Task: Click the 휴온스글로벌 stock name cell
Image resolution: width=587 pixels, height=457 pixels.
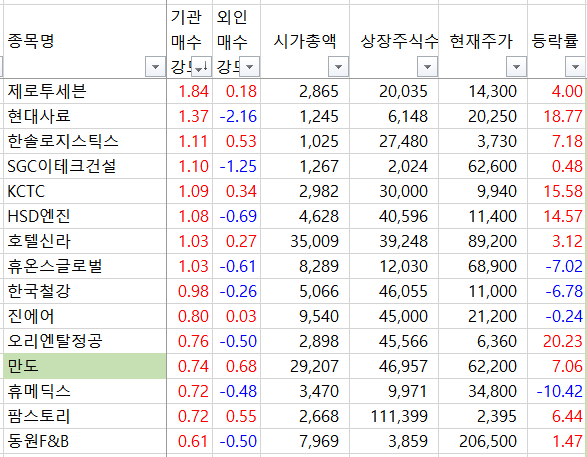Action: click(85, 266)
